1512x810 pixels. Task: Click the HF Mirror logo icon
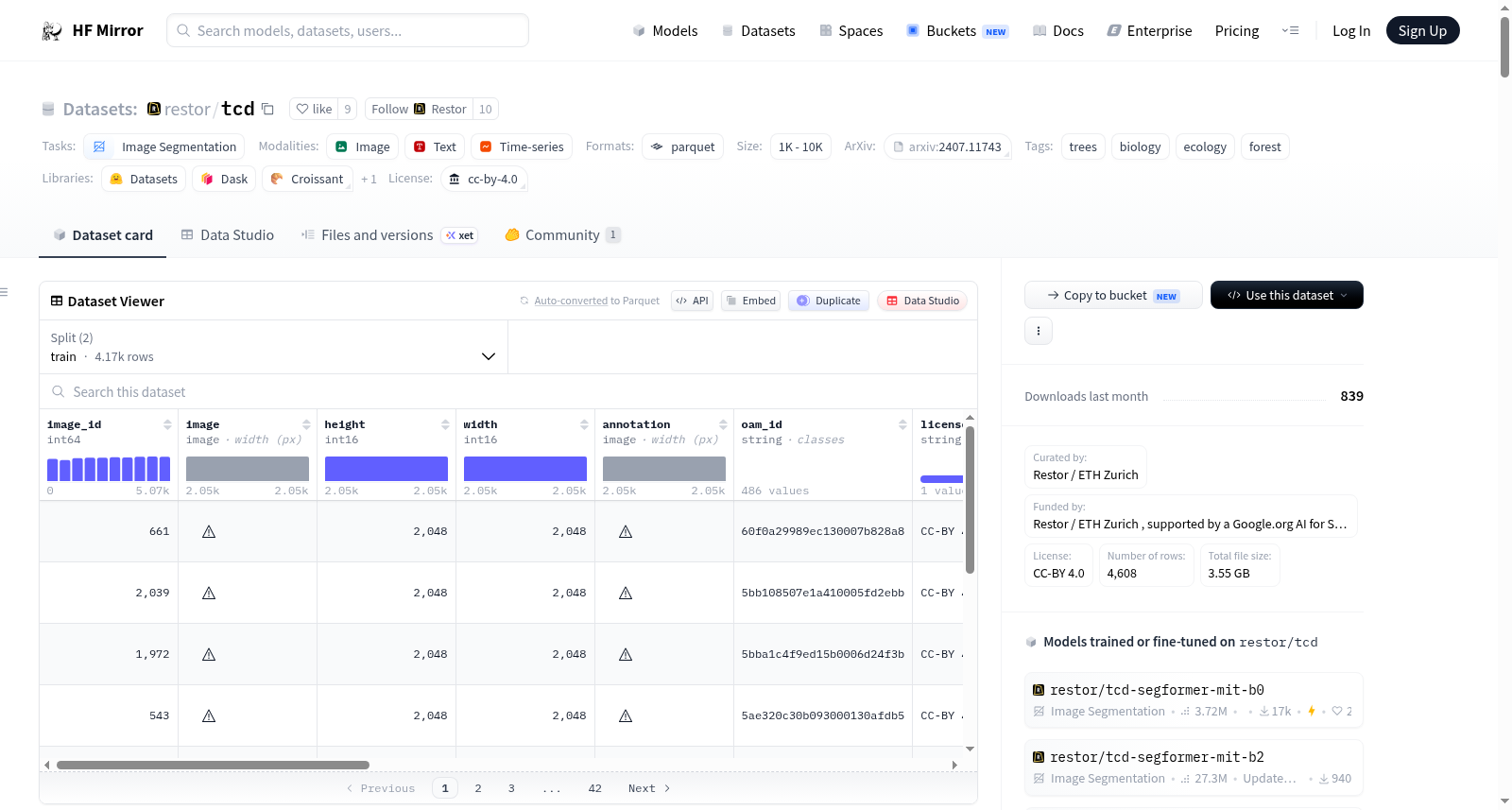tap(52, 31)
